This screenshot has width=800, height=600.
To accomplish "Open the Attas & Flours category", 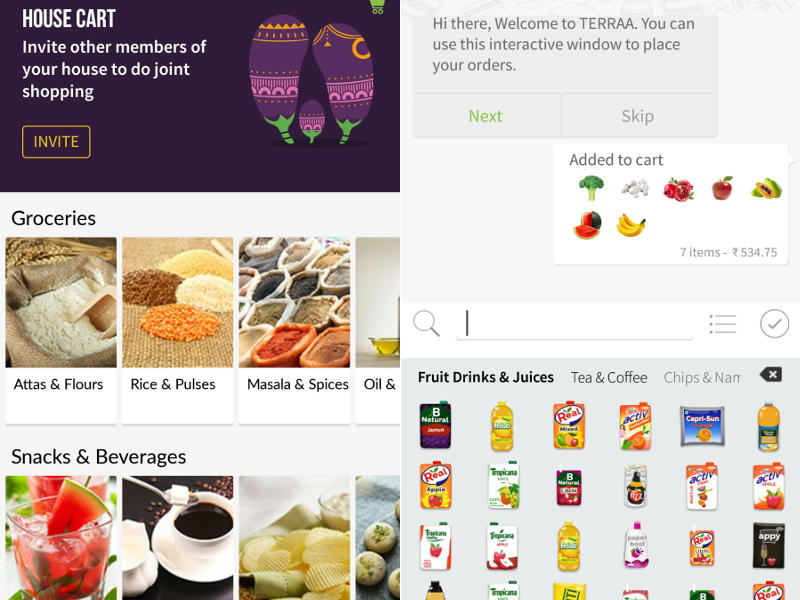I will tap(61, 330).
